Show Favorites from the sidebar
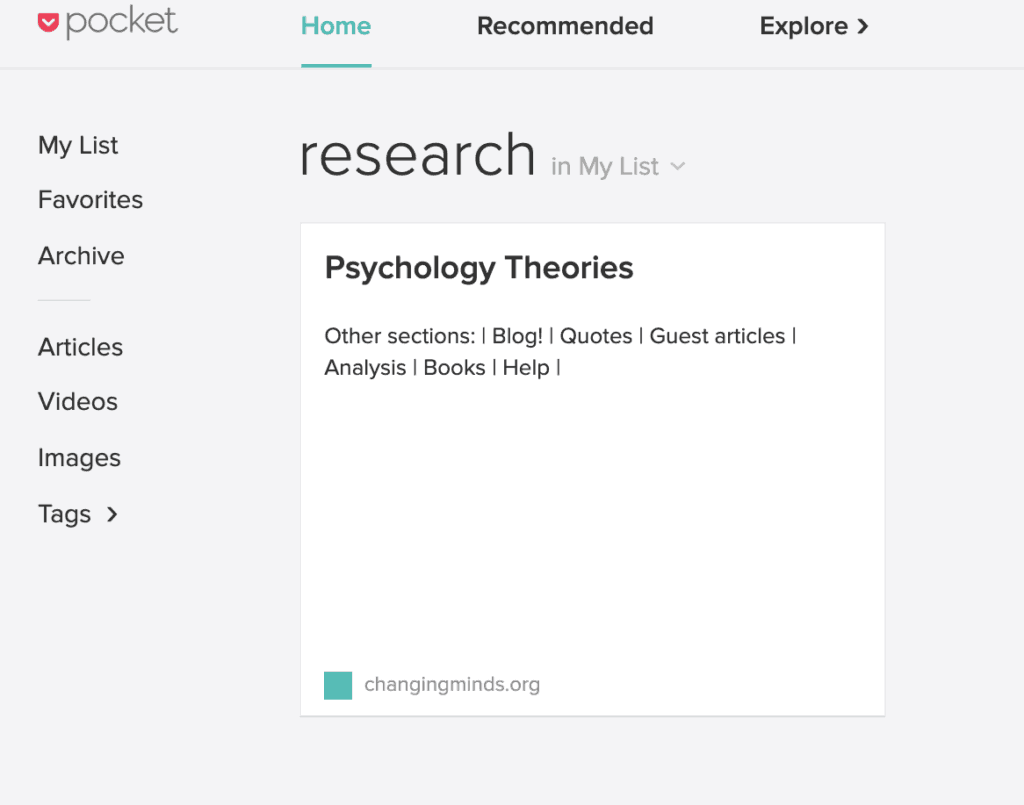 90,200
